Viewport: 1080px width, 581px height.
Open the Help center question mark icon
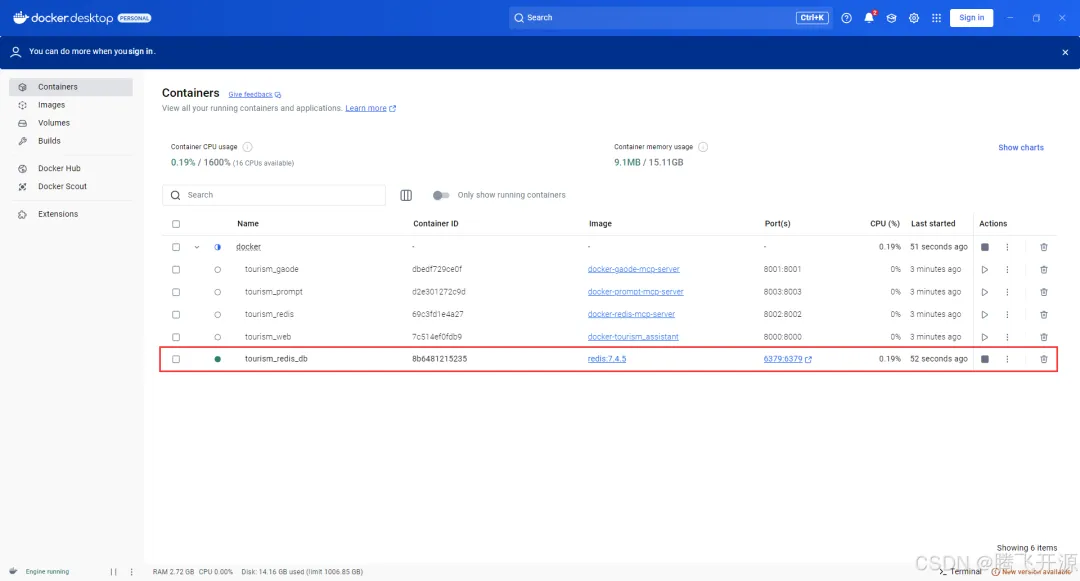[847, 18]
